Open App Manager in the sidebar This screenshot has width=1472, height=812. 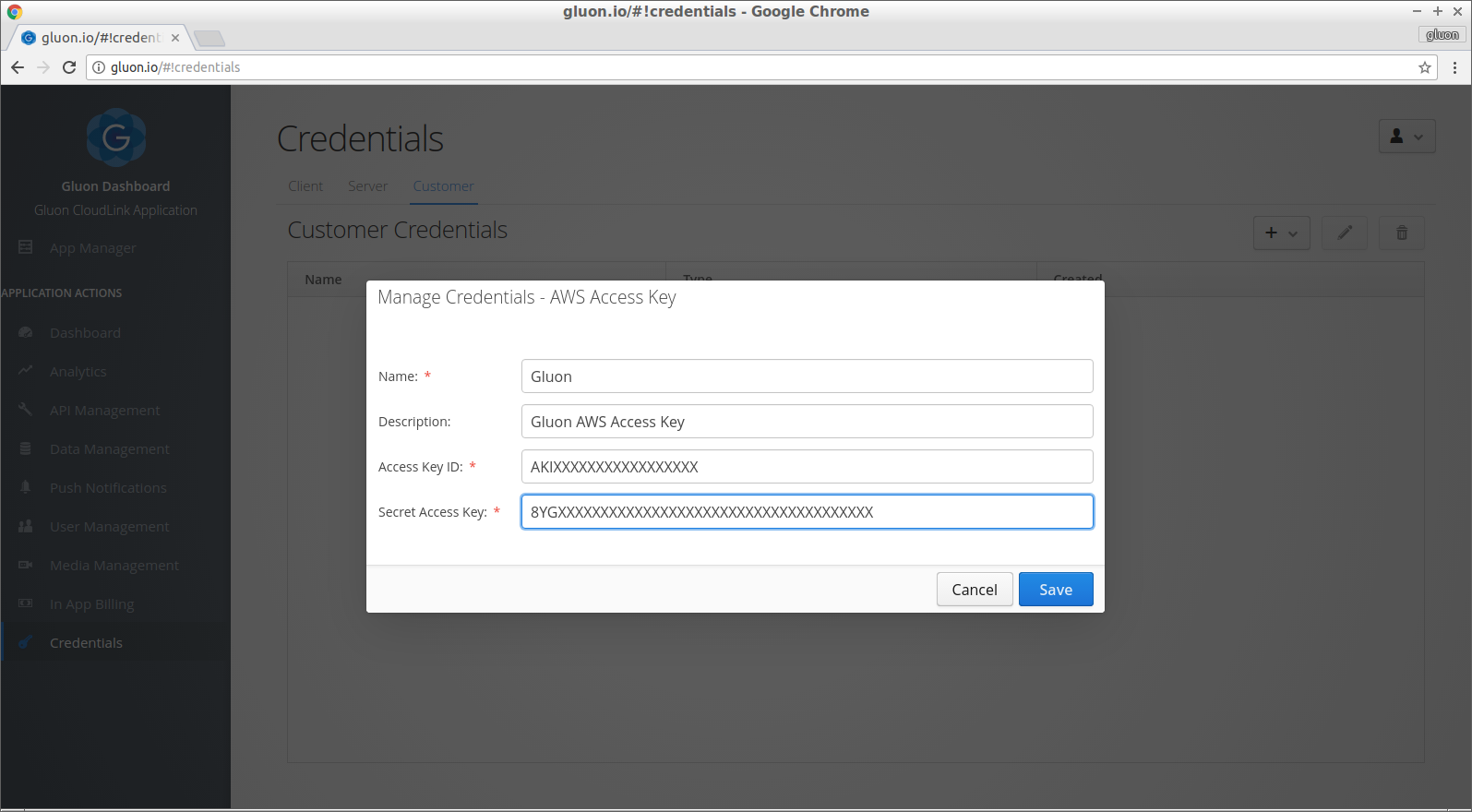pyautogui.click(x=93, y=248)
